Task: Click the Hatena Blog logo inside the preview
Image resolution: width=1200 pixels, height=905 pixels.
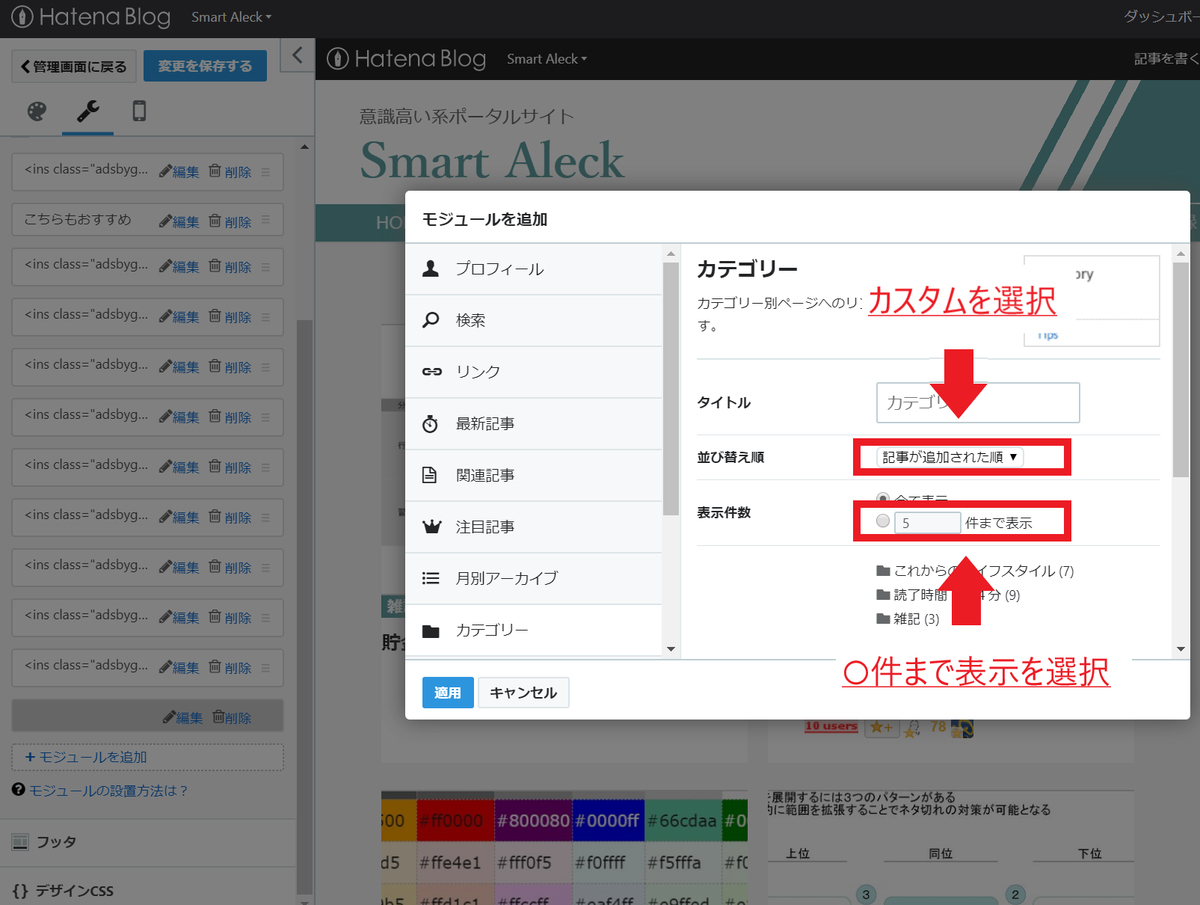Action: pos(406,59)
